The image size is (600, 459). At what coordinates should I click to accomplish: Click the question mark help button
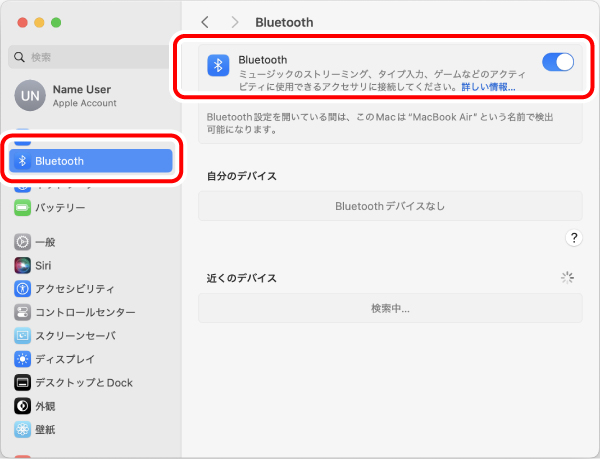[573, 238]
